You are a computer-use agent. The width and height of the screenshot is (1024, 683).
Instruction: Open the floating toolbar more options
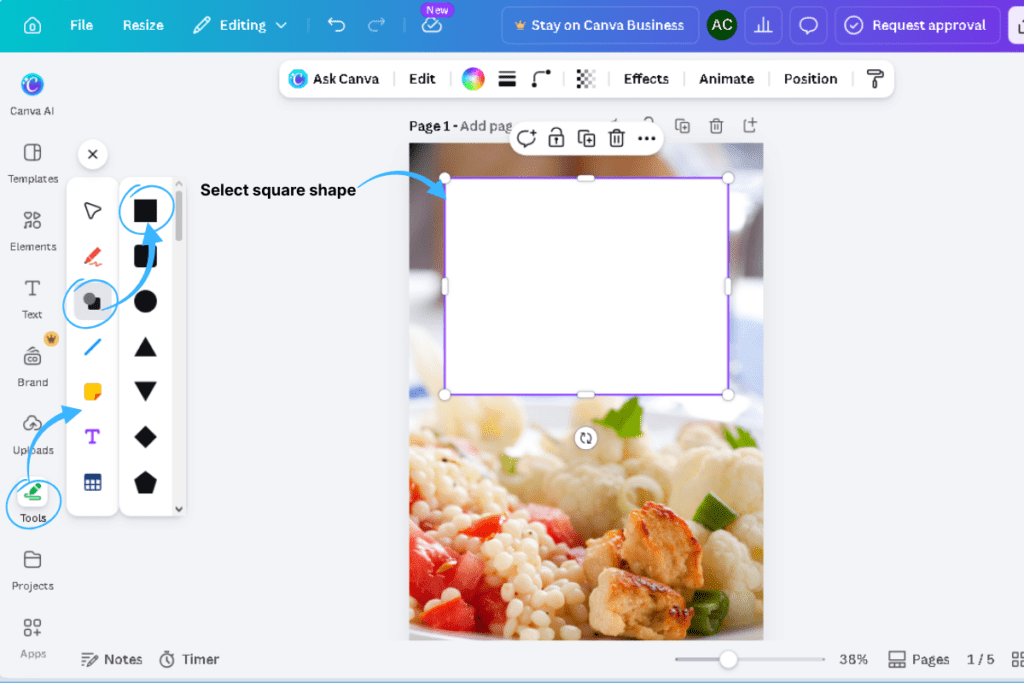647,138
